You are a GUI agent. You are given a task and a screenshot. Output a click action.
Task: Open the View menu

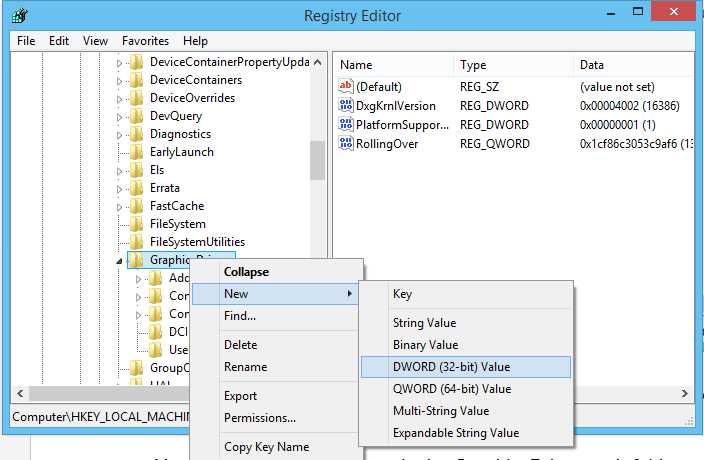click(95, 41)
